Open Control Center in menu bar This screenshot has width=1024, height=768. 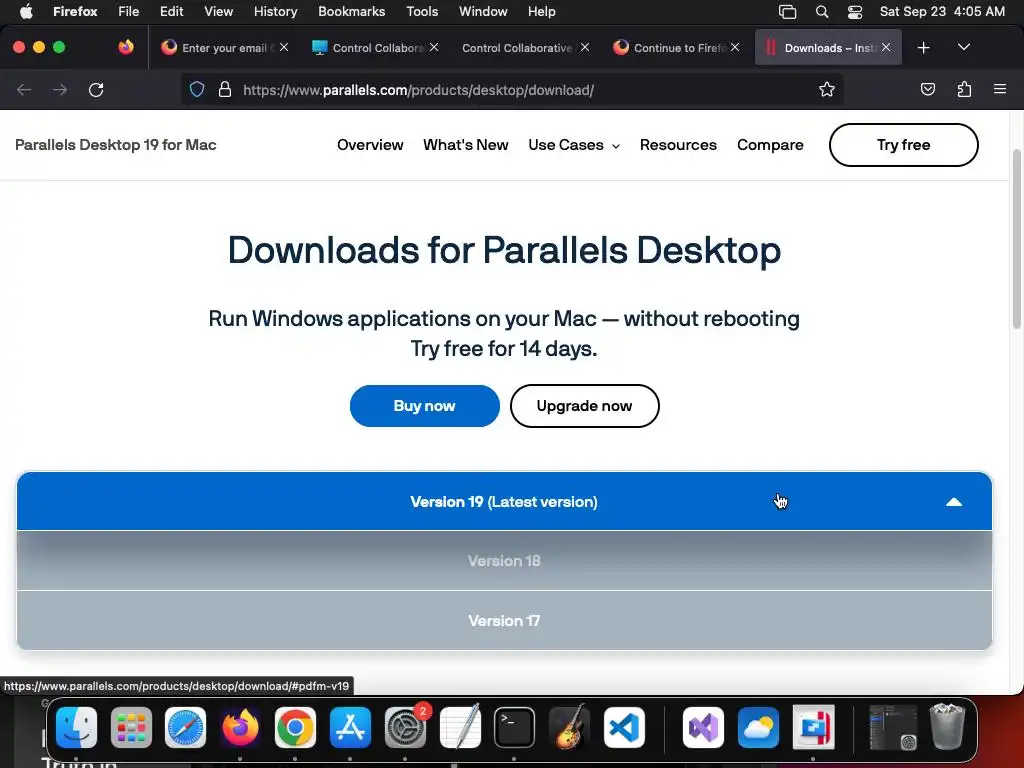pyautogui.click(x=855, y=11)
